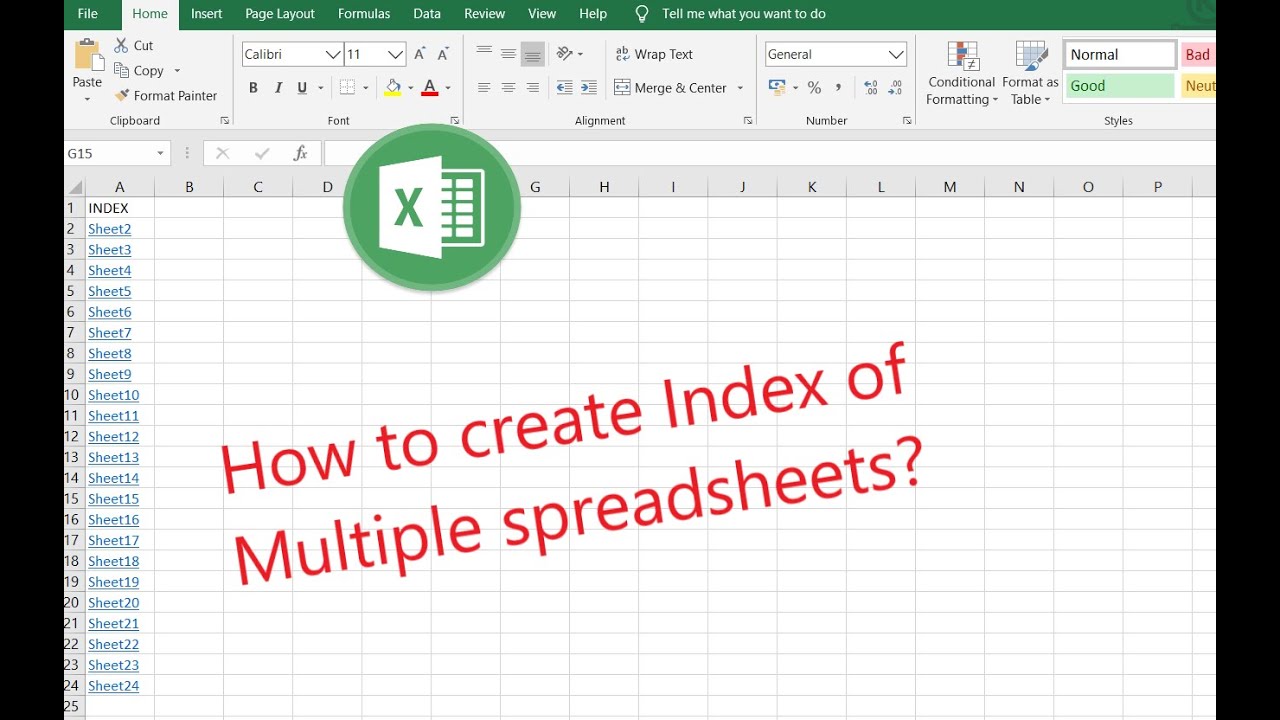Switch to Review tab

(485, 14)
